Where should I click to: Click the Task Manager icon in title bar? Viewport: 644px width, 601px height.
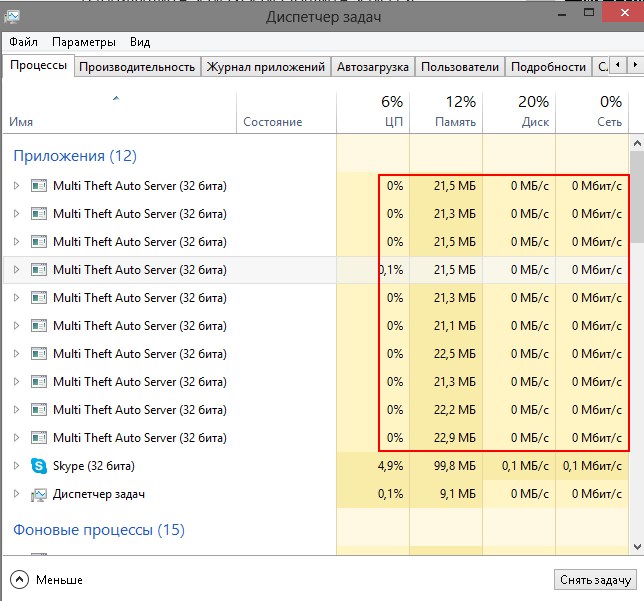12,16
